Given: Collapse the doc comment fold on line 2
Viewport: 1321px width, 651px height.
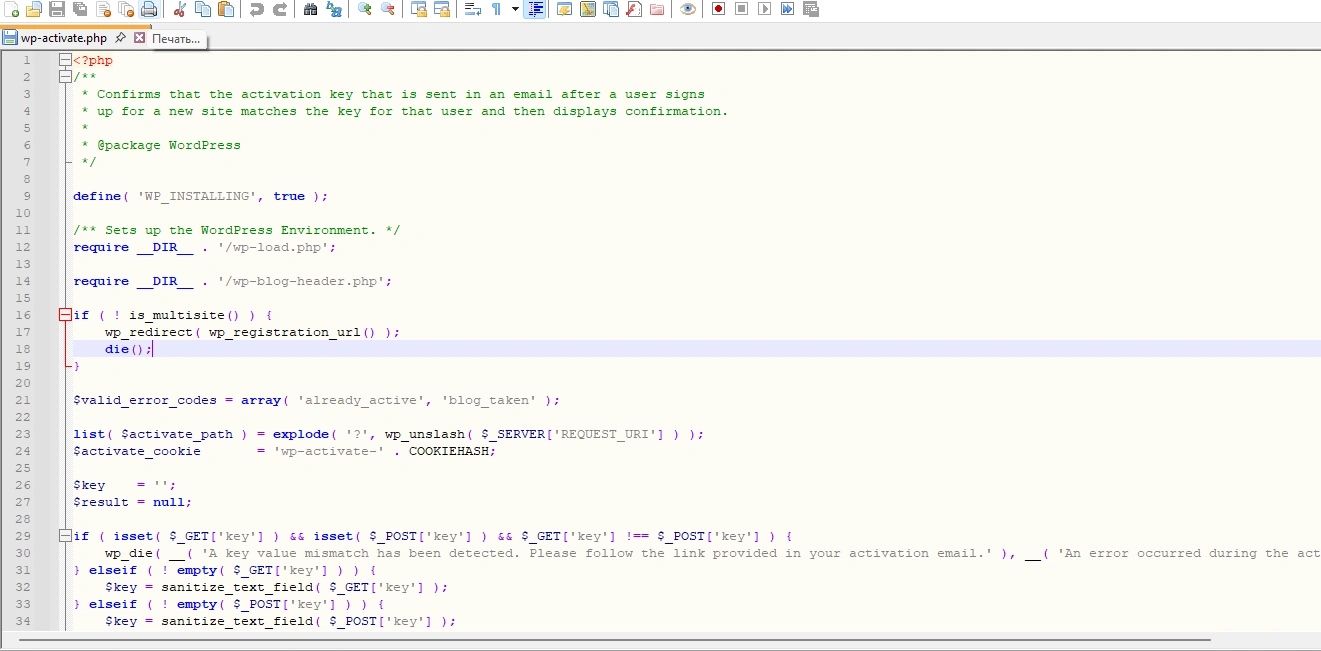Looking at the screenshot, I should click(65, 77).
